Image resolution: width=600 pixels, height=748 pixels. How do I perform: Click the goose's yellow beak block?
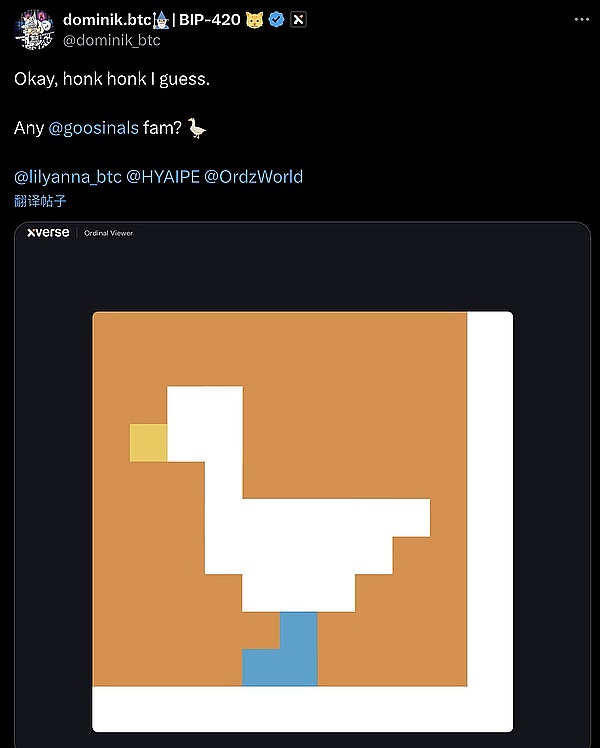coord(148,443)
